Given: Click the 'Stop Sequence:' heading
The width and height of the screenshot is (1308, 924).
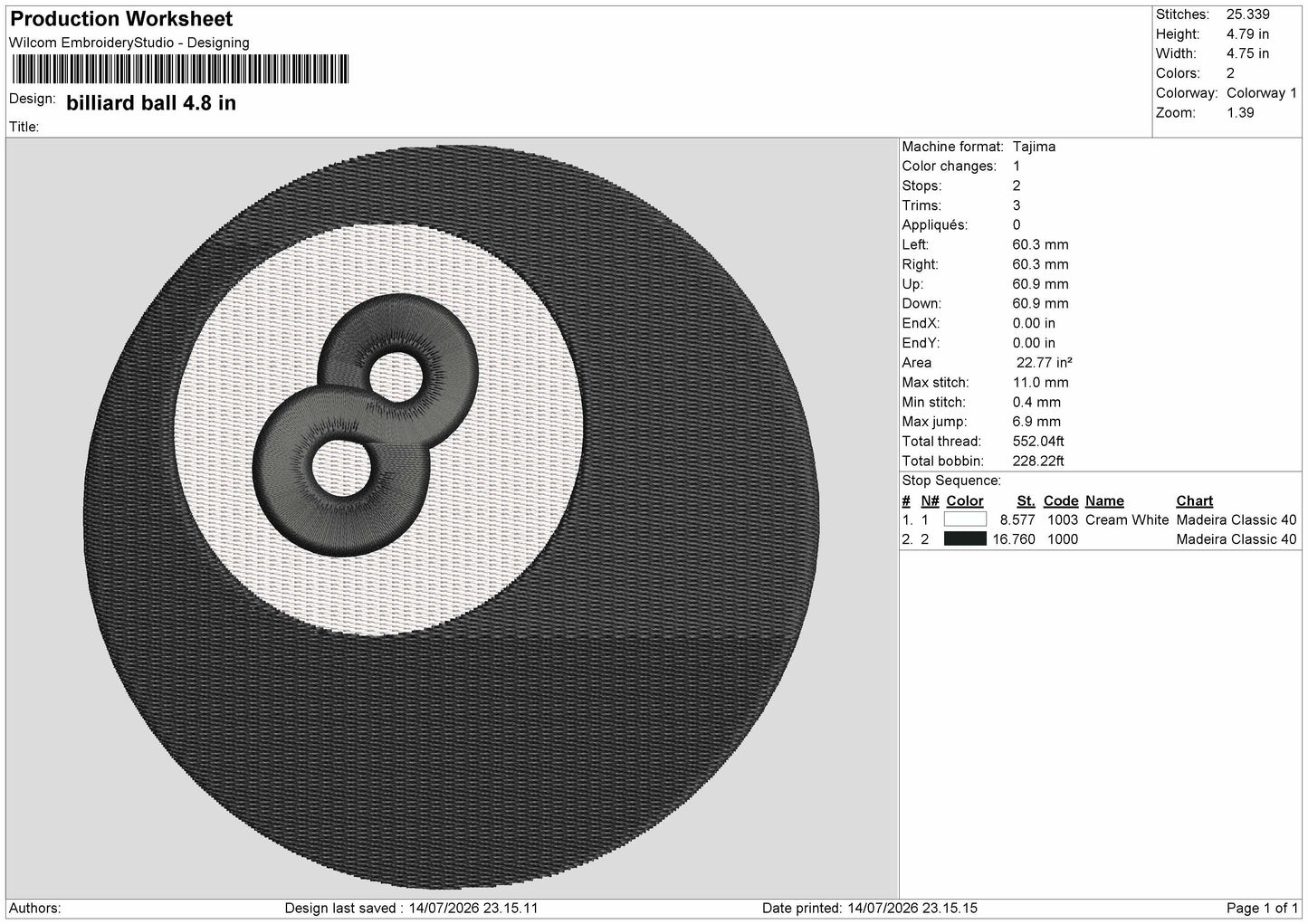Looking at the screenshot, I should [951, 481].
